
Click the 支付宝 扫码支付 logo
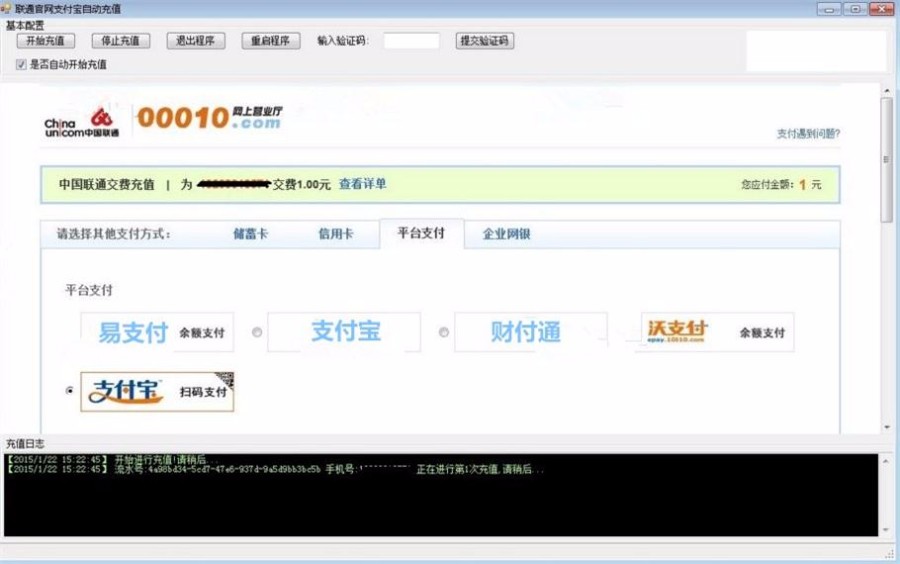pos(157,391)
